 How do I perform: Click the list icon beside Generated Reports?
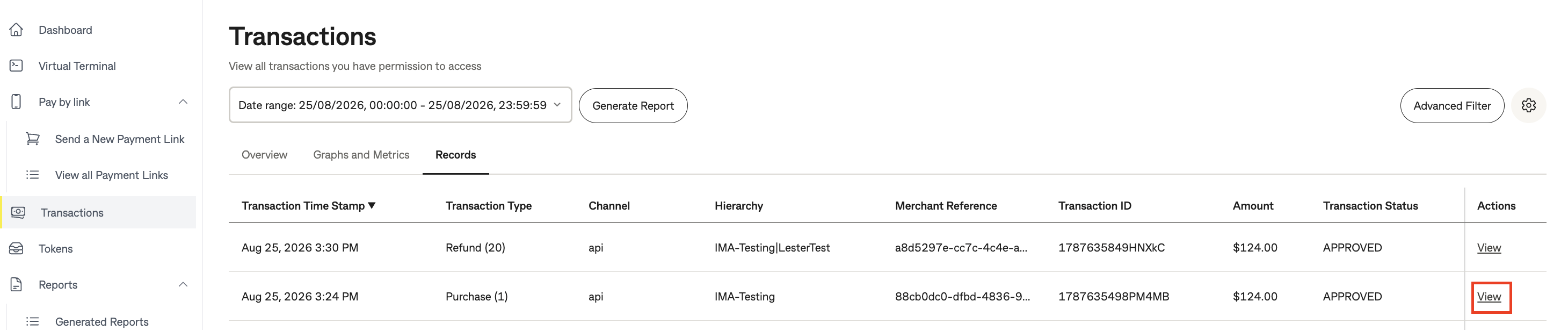pos(33,321)
